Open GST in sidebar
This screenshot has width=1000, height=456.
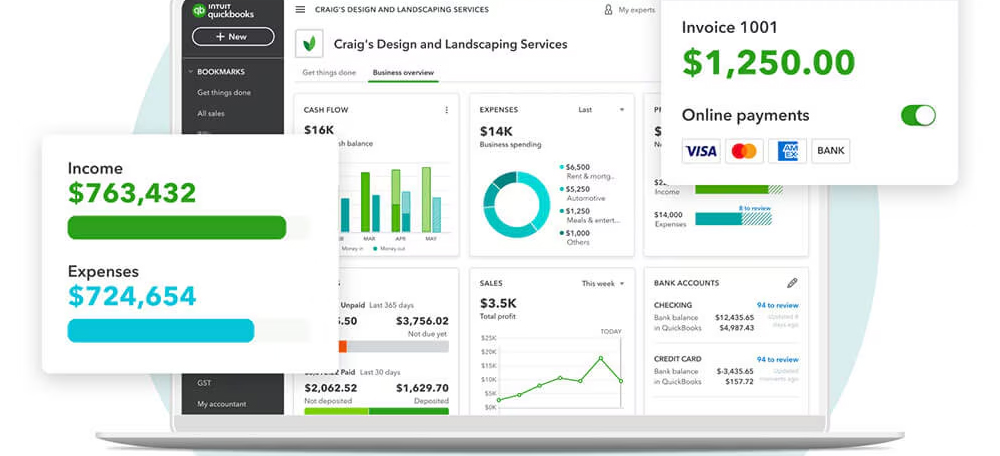click(204, 383)
